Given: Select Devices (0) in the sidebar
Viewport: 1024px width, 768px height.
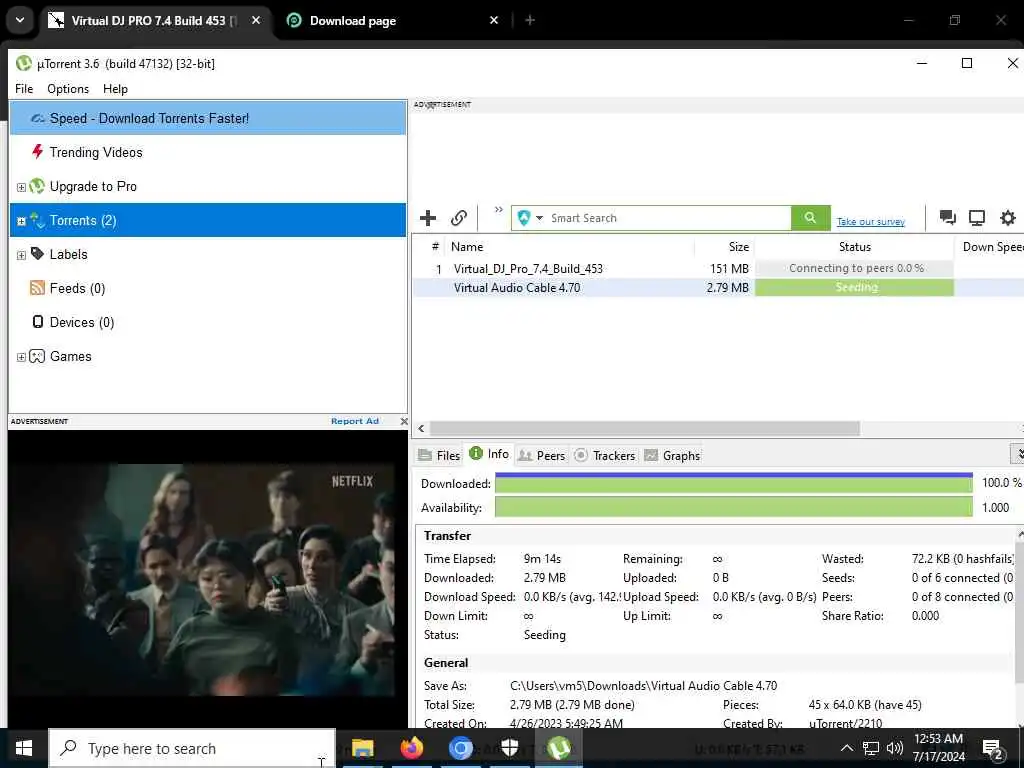Looking at the screenshot, I should pyautogui.click(x=208, y=322).
